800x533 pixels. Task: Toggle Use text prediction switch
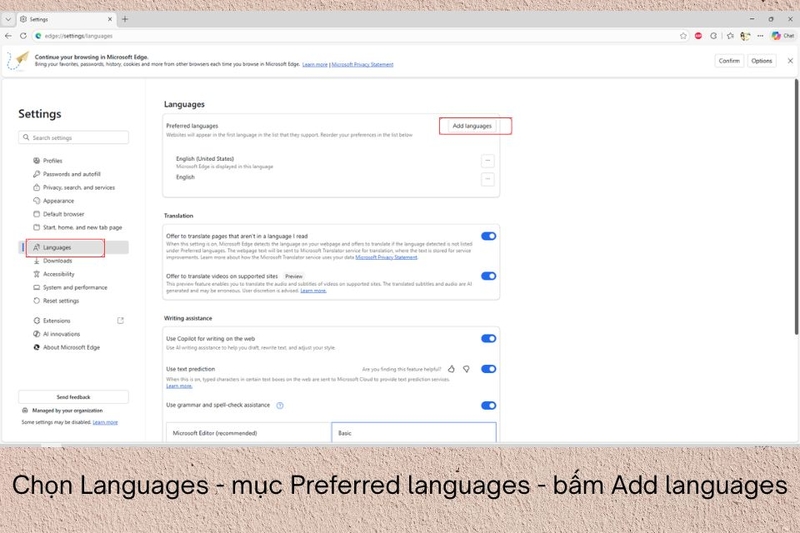point(488,369)
